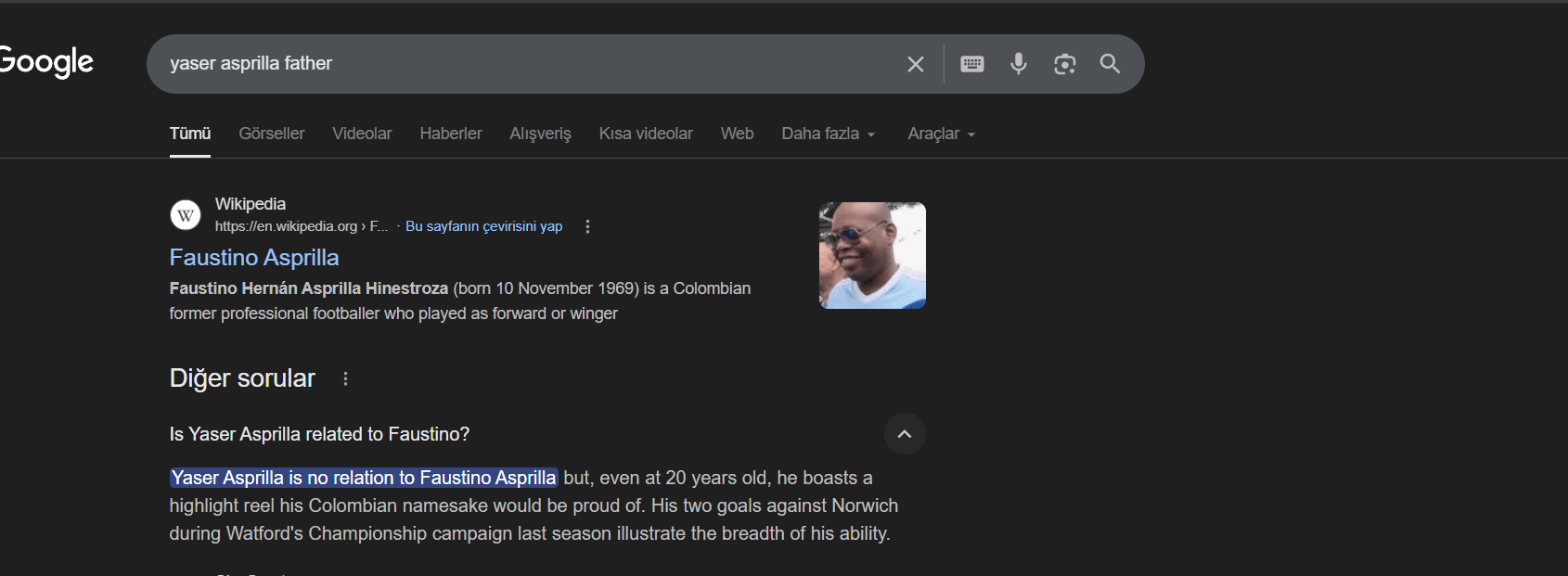Viewport: 1568px width, 576px height.
Task: Open the Araçlar tools dropdown
Action: click(x=941, y=134)
